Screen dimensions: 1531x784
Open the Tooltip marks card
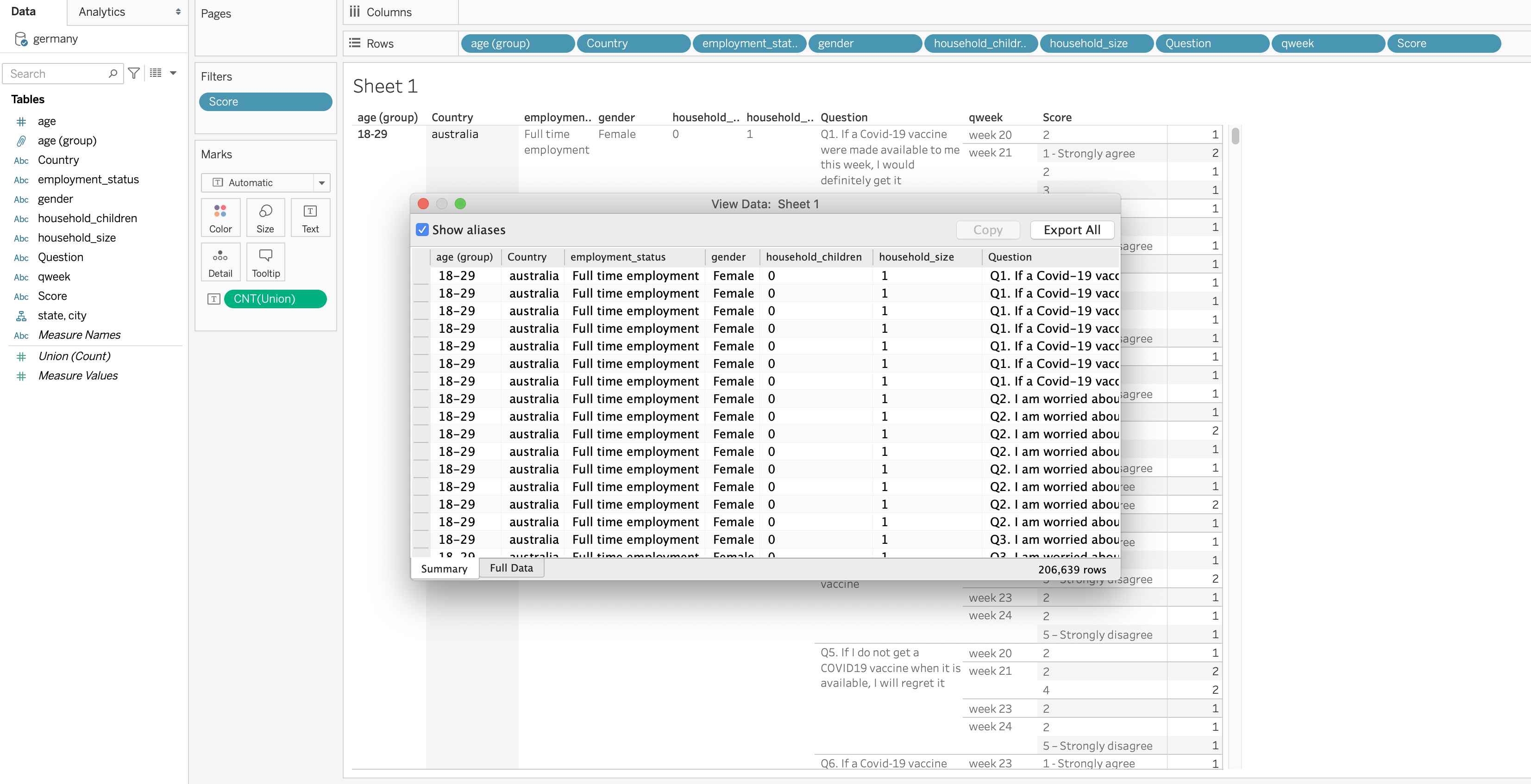click(265, 256)
